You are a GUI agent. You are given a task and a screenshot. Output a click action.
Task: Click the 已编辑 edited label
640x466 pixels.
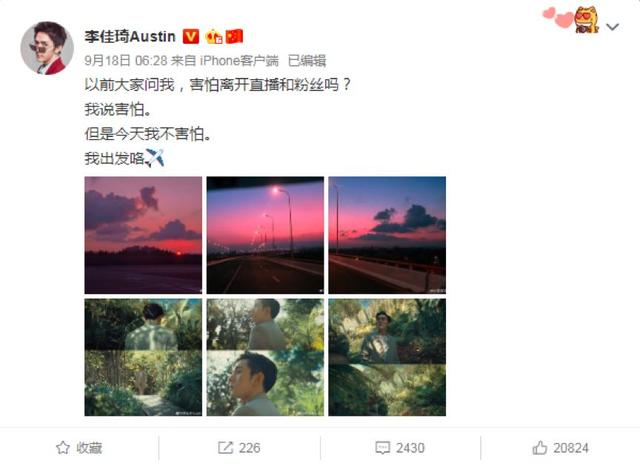307,61
